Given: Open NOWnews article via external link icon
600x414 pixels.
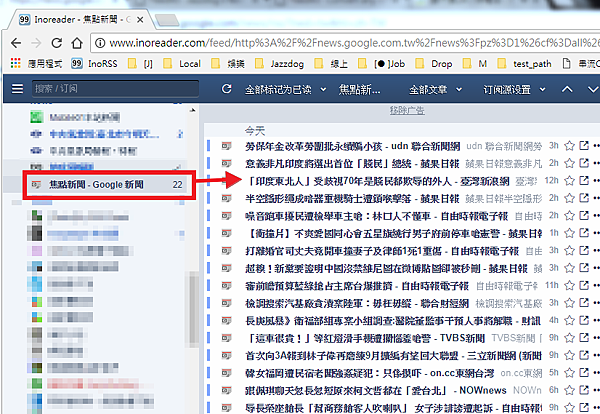Looking at the screenshot, I should point(584,390).
